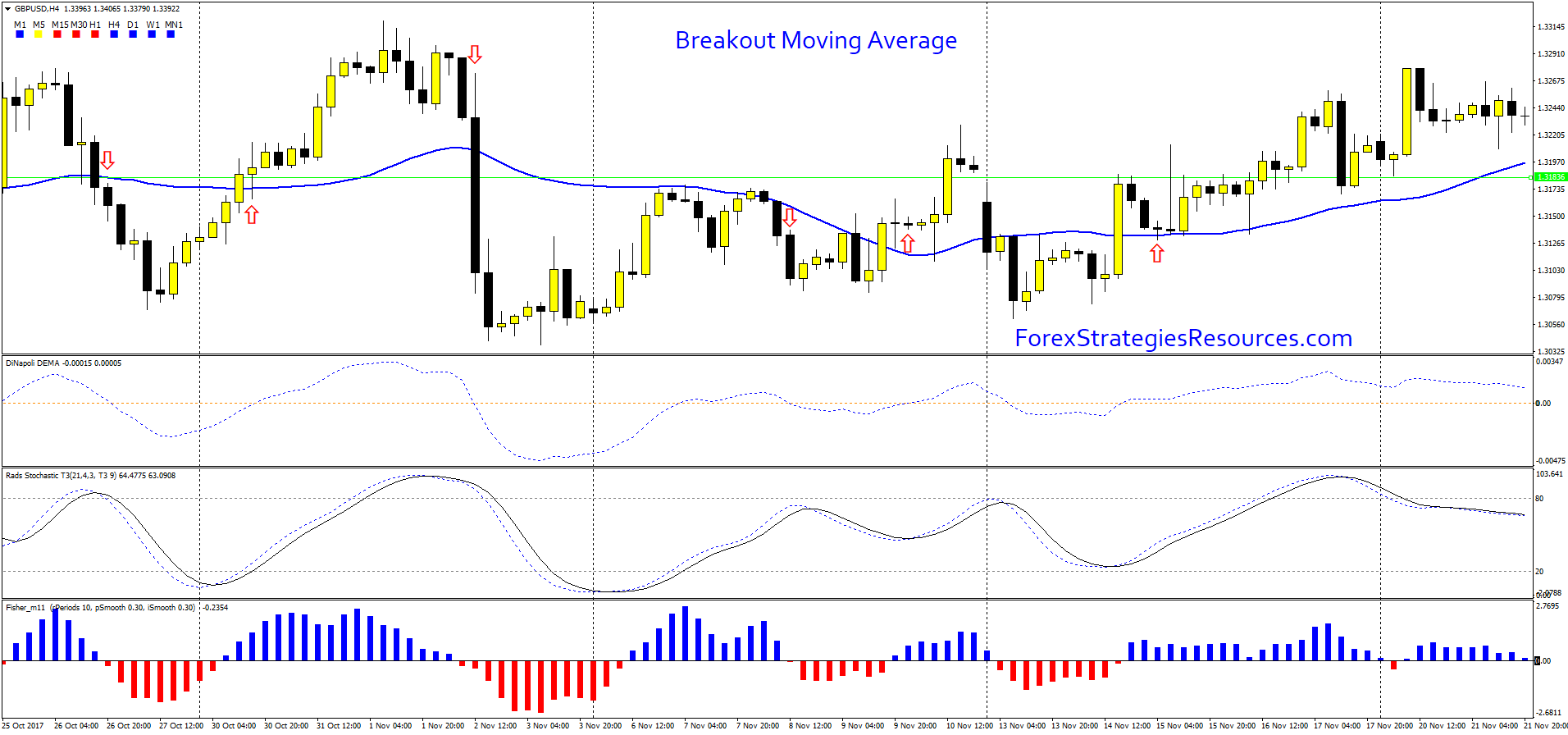Viewport: 1568px width, 735px height.
Task: Select the W1 timeframe label
Action: [153, 25]
